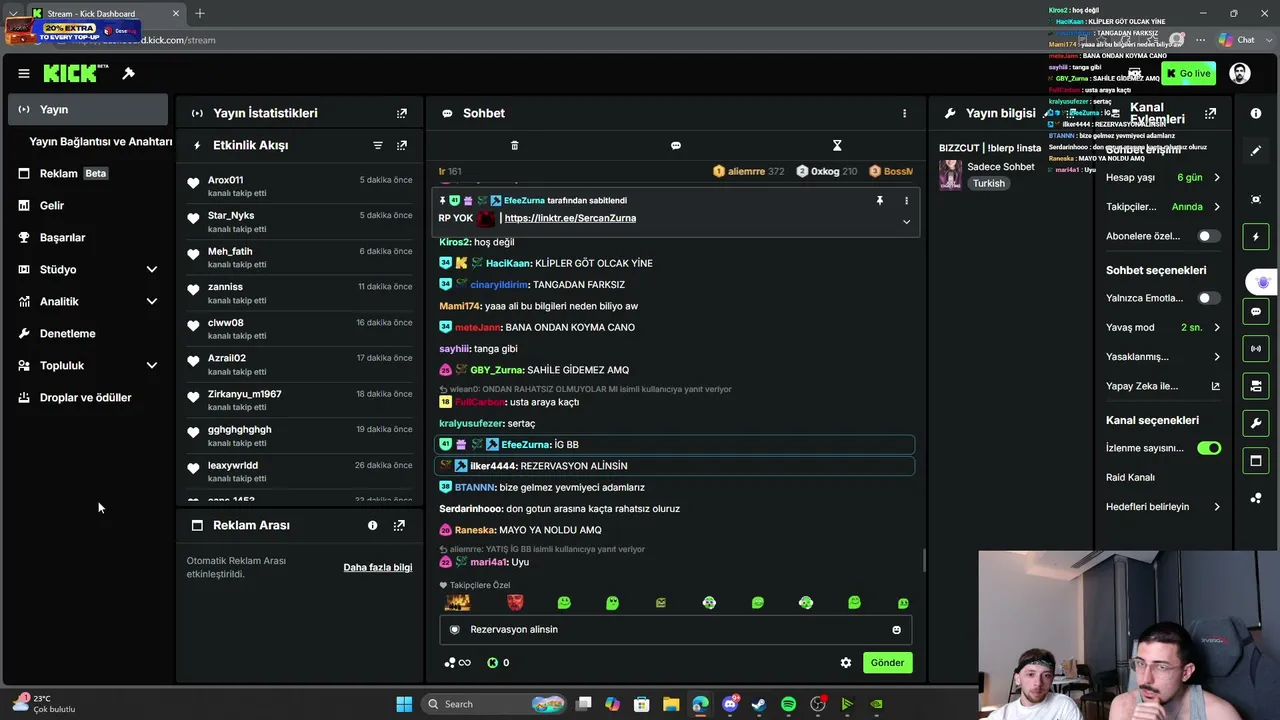Select Yayın in the left sidebar
The width and height of the screenshot is (1280, 720).
(x=88, y=109)
